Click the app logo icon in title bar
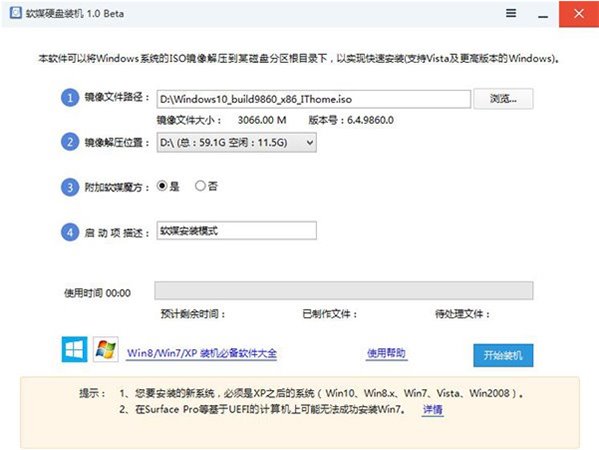 click(16, 13)
